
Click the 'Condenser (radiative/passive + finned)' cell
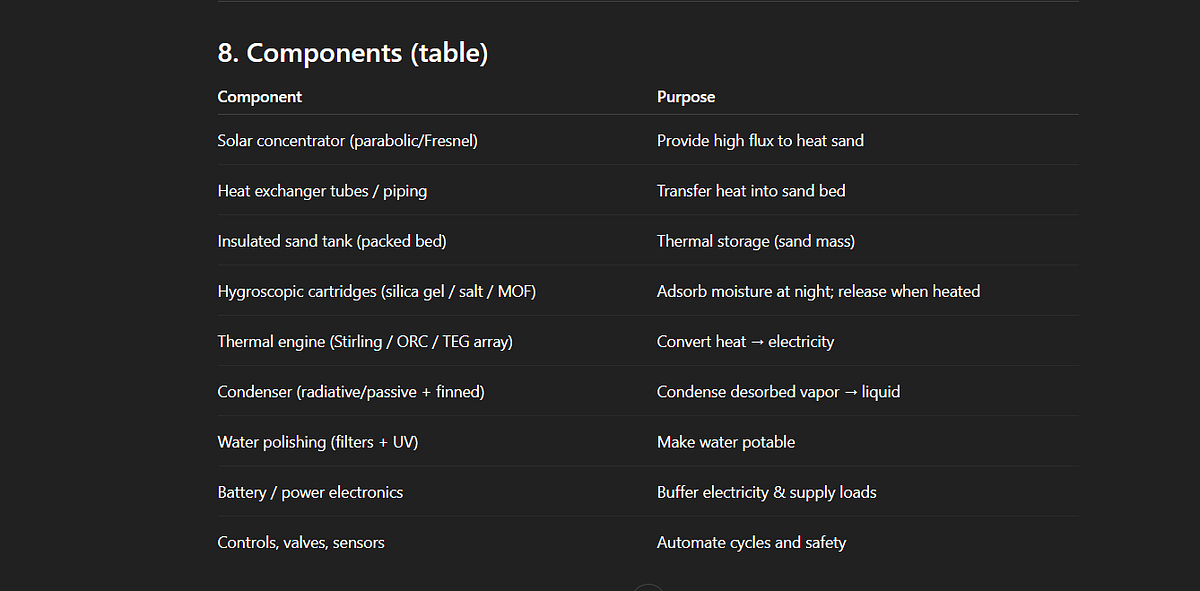351,392
